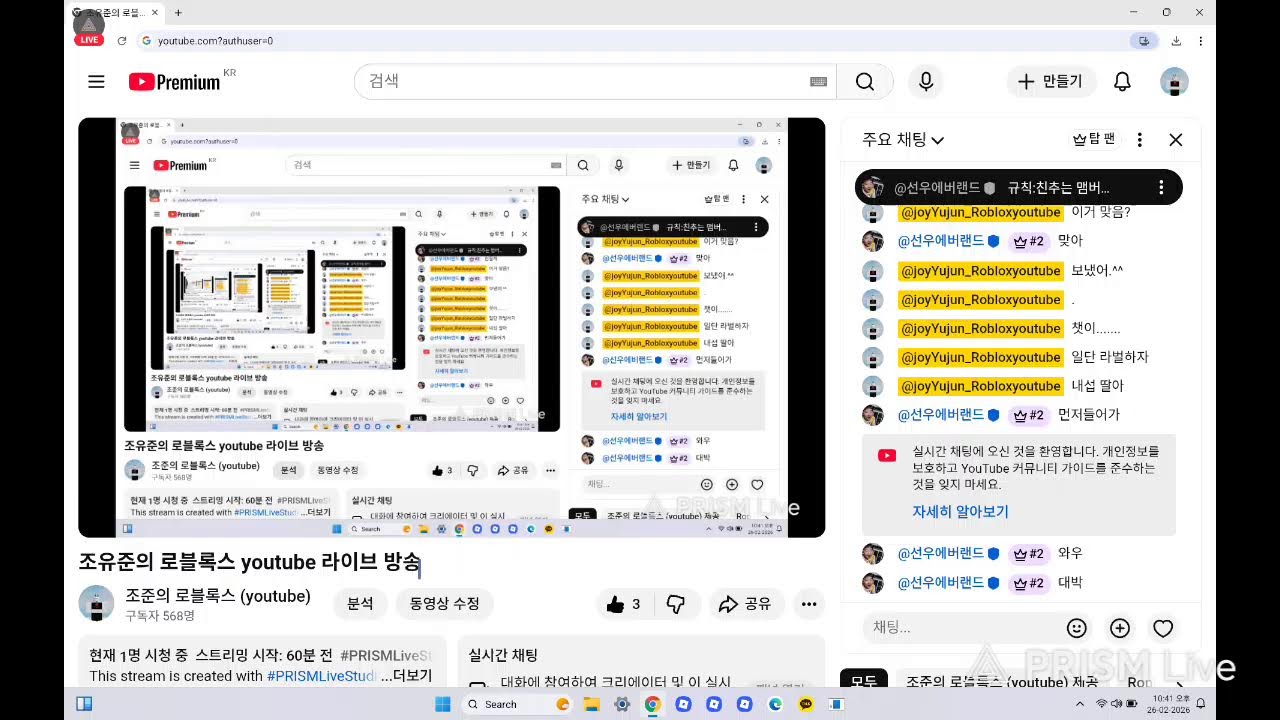Click the 채팅... message input field
Screen dimensions: 1280x720
click(962, 628)
